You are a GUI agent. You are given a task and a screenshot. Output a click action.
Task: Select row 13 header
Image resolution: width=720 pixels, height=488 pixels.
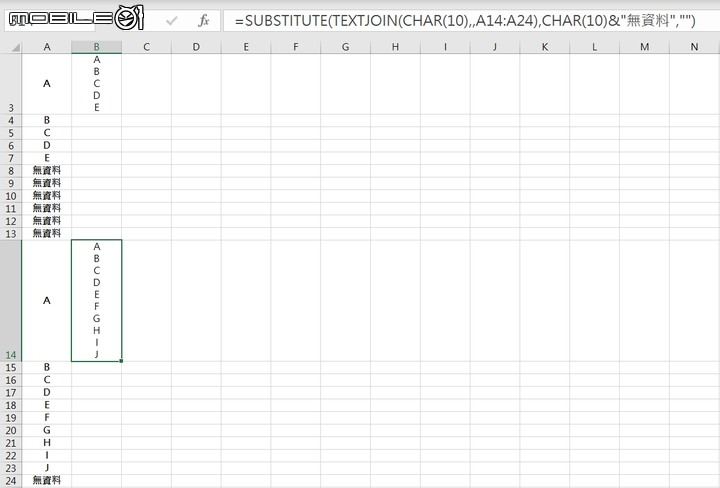(x=11, y=234)
